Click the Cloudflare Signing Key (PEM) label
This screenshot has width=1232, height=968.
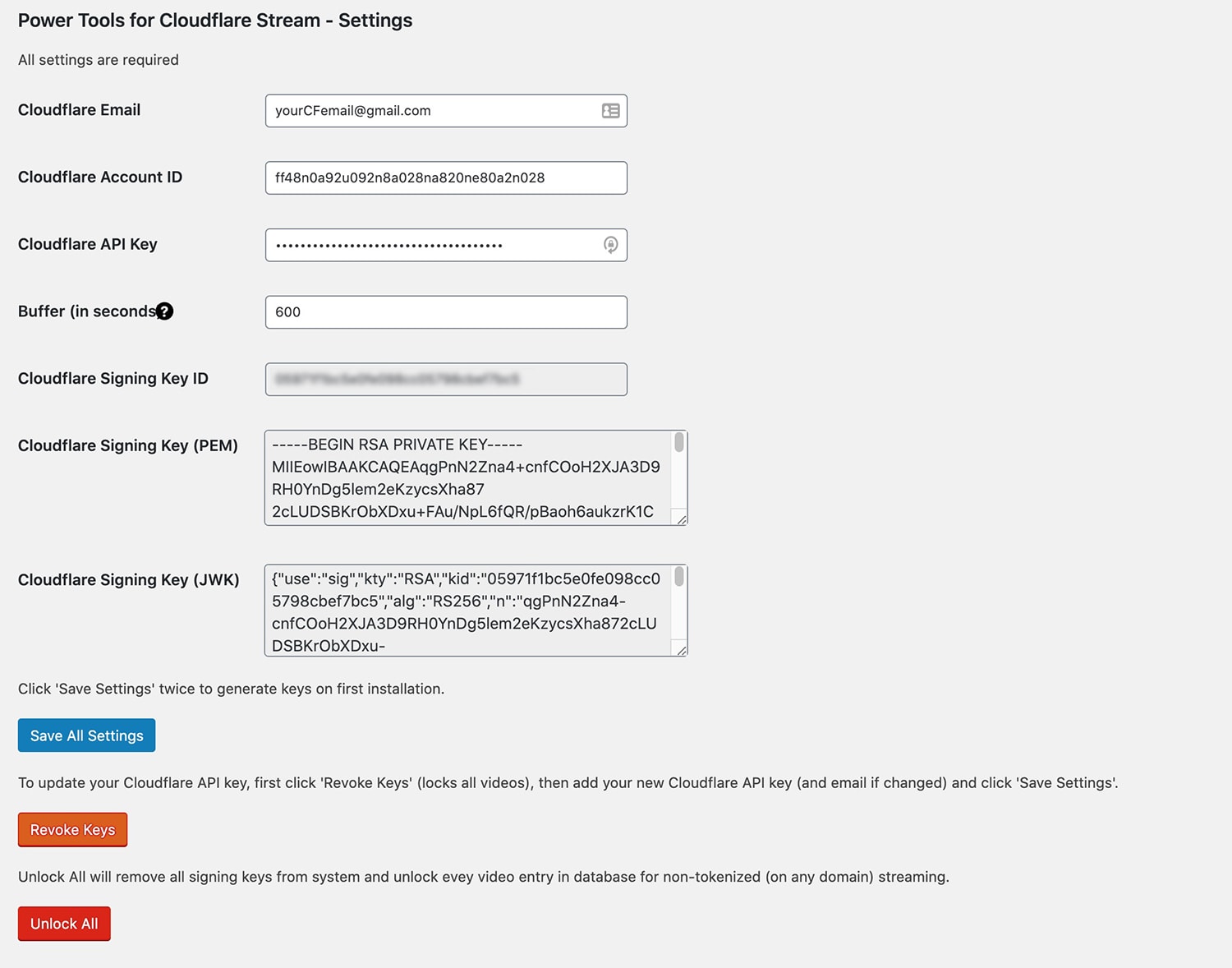[x=128, y=445]
